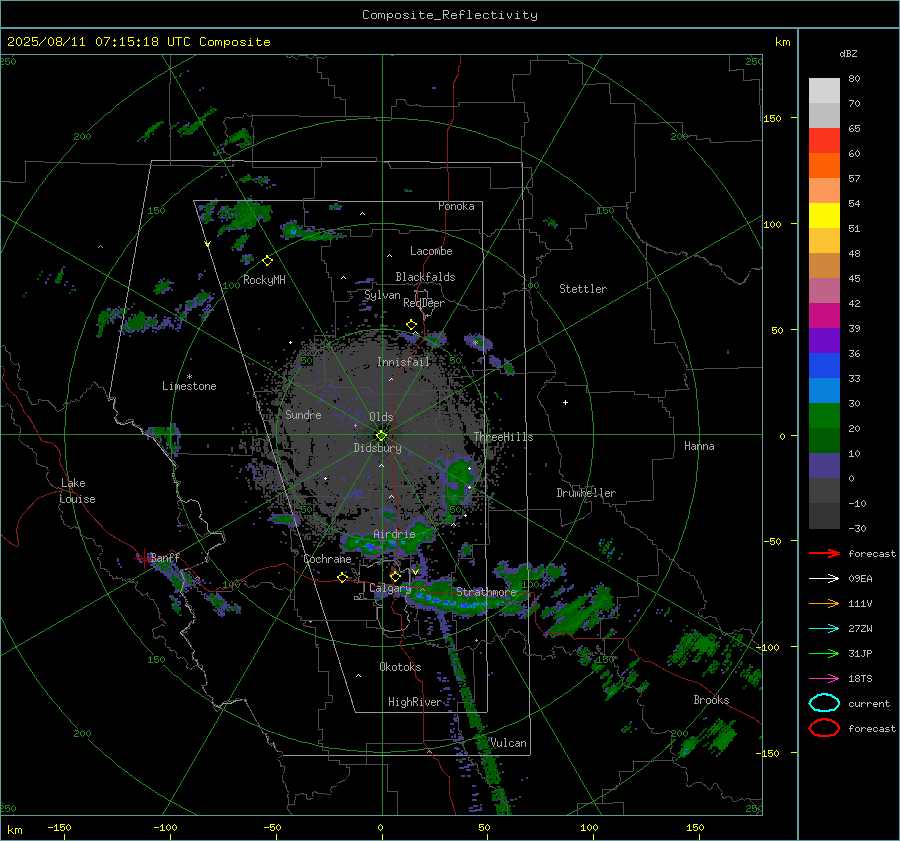Click the Lacombe town label
Screen dimensions: 900x841
(431, 251)
